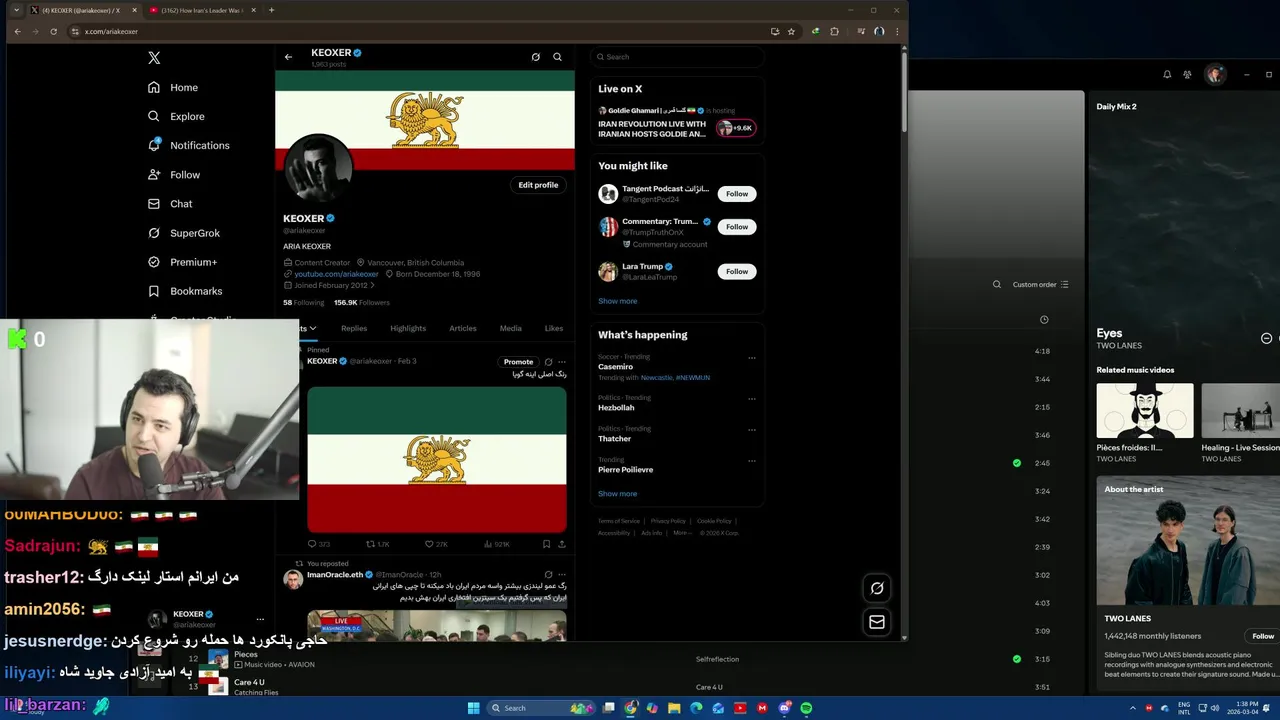1280x720 pixels.
Task: Open Hezbollah trend options menu
Action: 752,398
